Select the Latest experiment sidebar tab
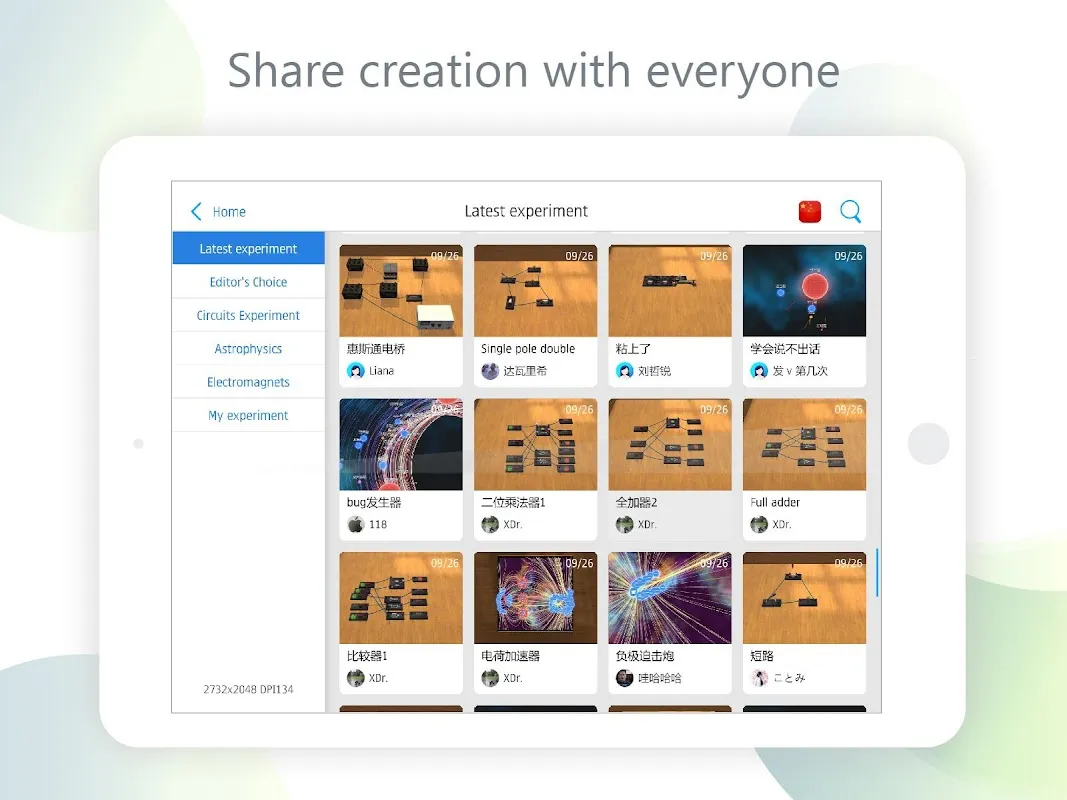Screen dimensions: 1067x800 (x=248, y=249)
